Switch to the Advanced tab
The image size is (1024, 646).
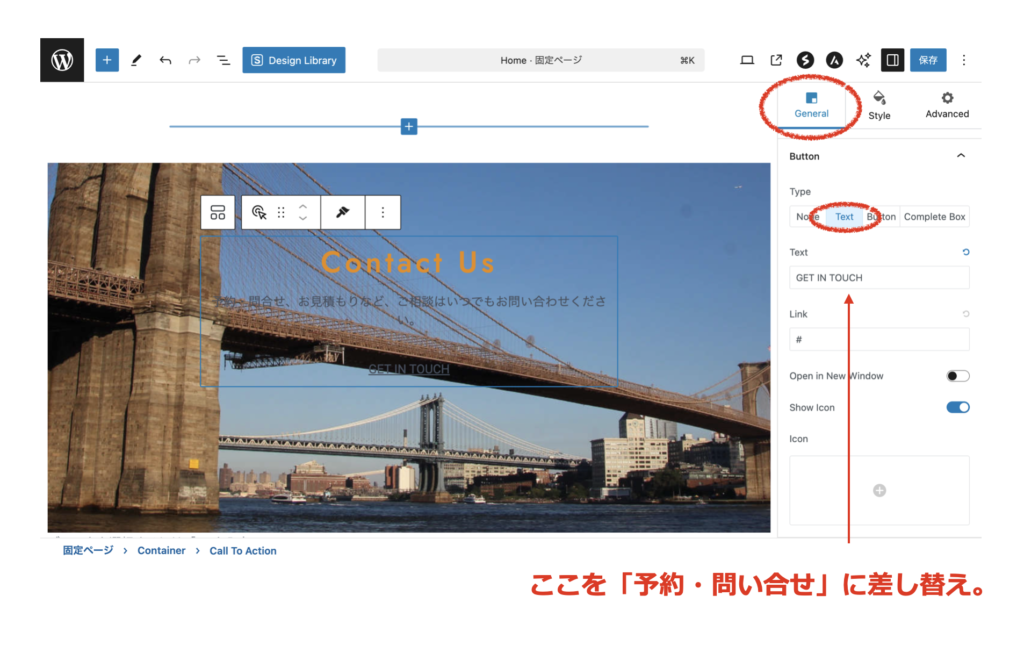[x=947, y=105]
